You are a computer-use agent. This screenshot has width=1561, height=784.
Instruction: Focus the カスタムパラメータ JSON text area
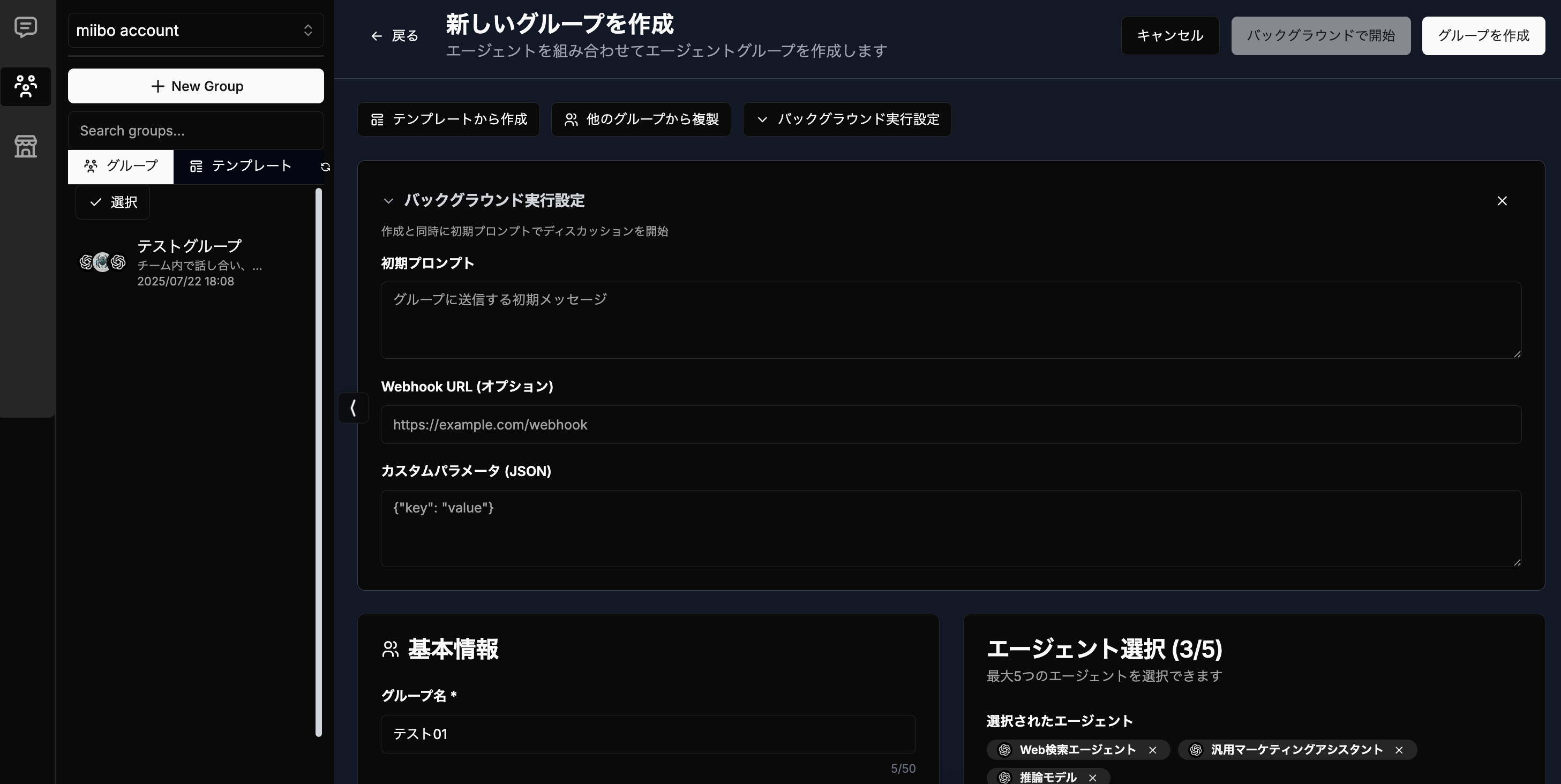[x=951, y=529]
